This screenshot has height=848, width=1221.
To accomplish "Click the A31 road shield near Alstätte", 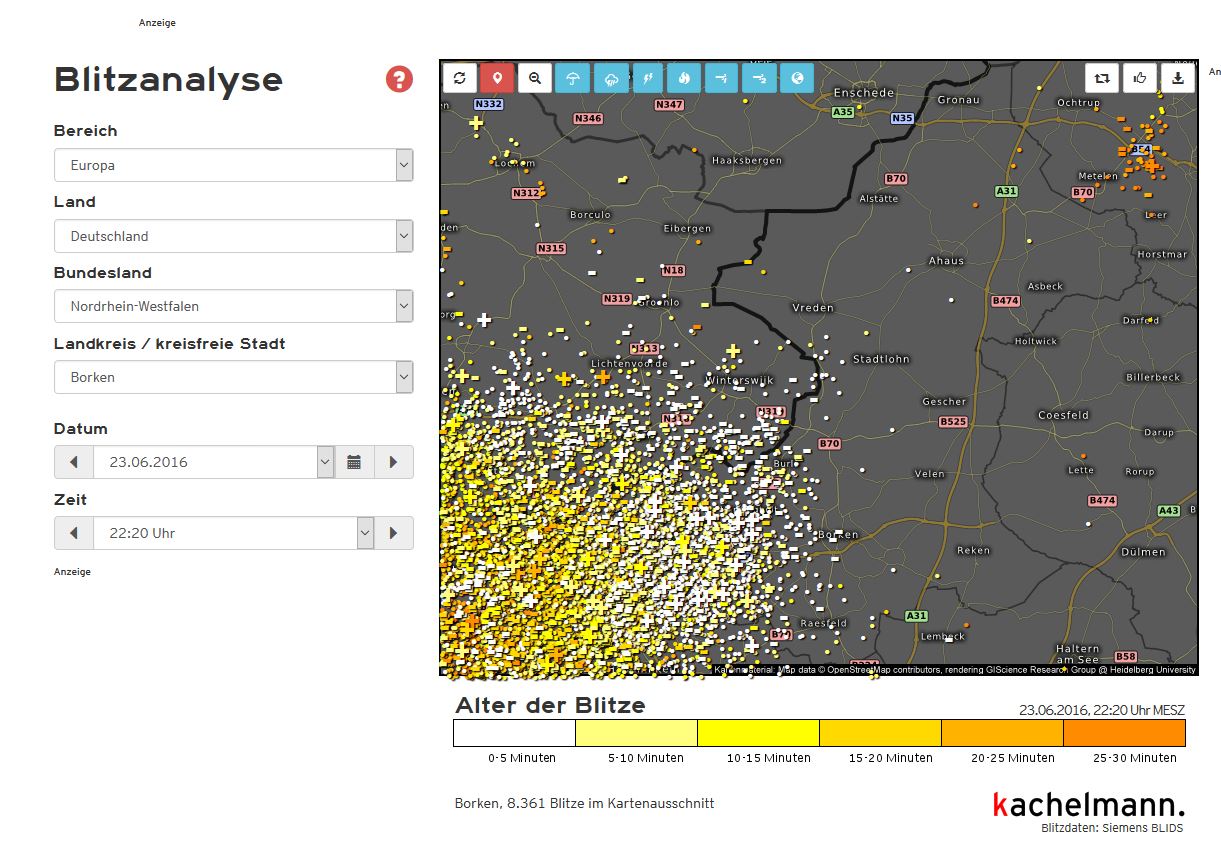I will pos(1006,191).
